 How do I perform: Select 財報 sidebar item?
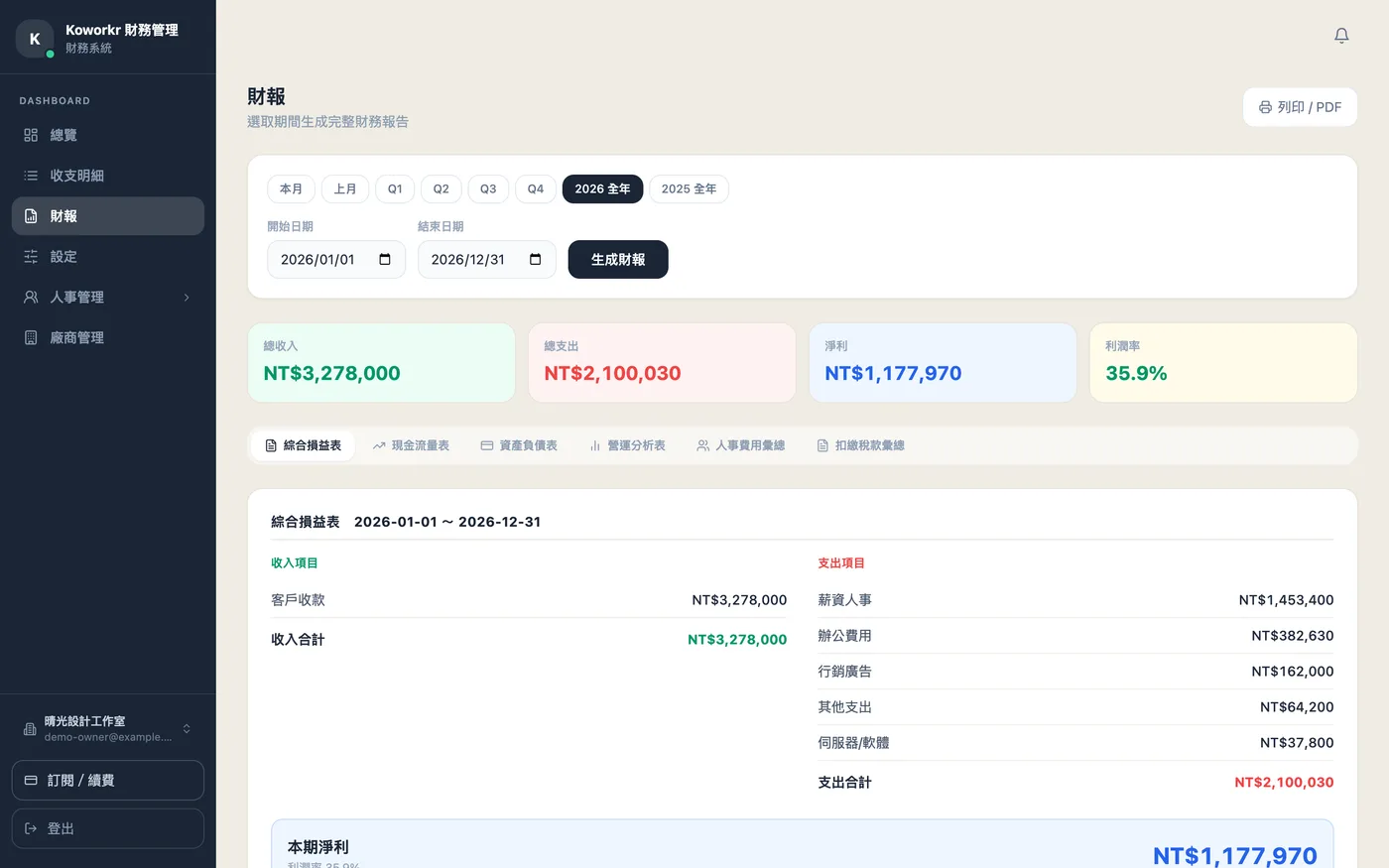click(108, 216)
